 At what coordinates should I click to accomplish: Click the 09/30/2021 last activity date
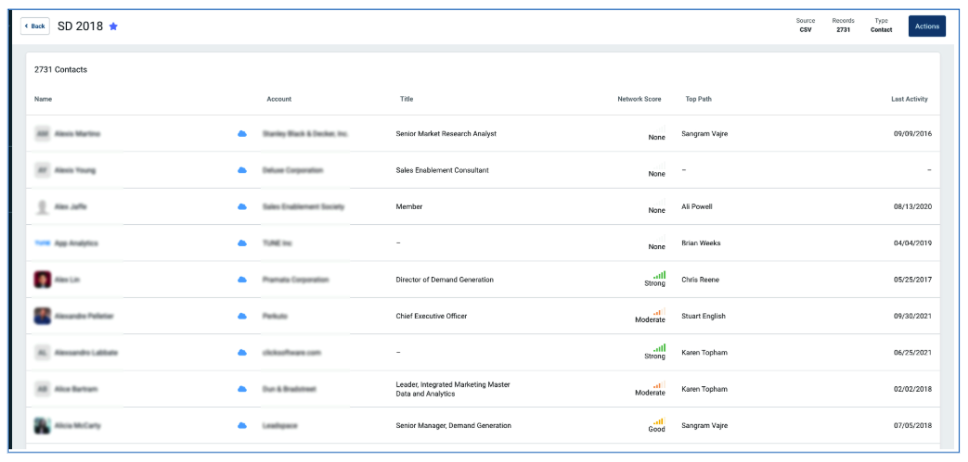(912, 316)
